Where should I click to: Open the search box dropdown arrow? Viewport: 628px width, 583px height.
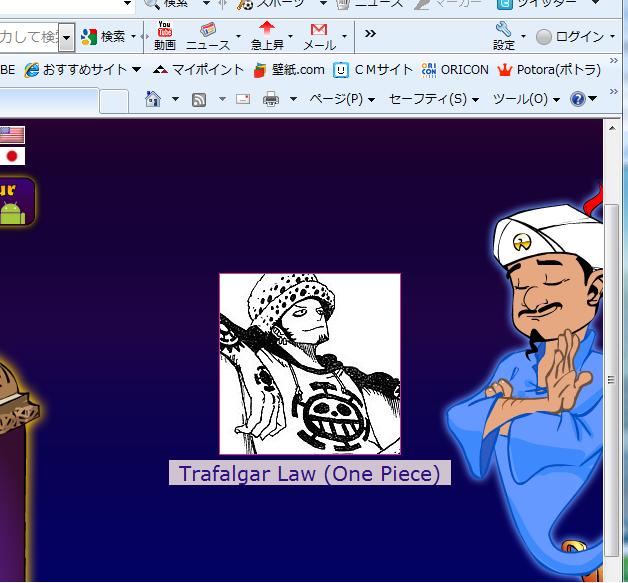[66, 37]
